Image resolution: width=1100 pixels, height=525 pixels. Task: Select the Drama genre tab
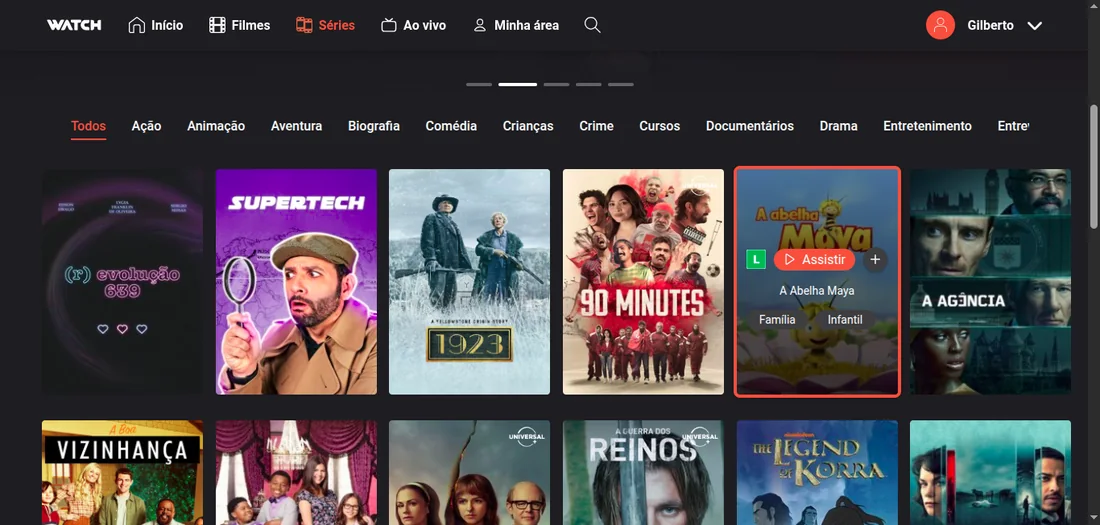coord(838,126)
